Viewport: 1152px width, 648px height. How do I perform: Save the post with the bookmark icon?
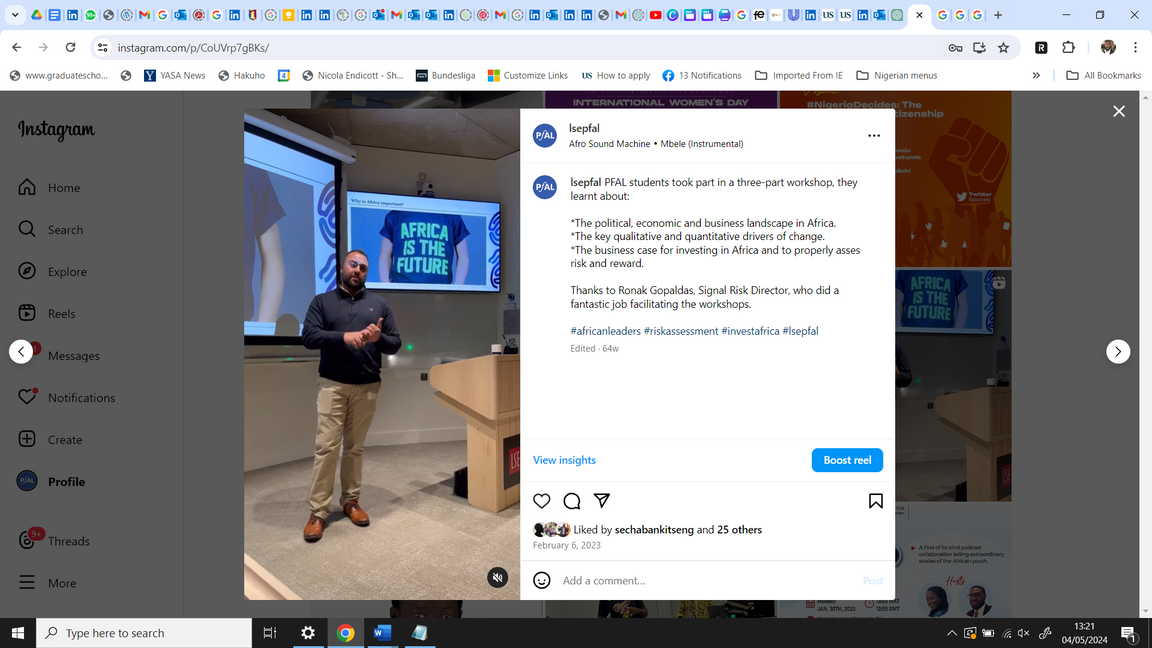tap(875, 501)
